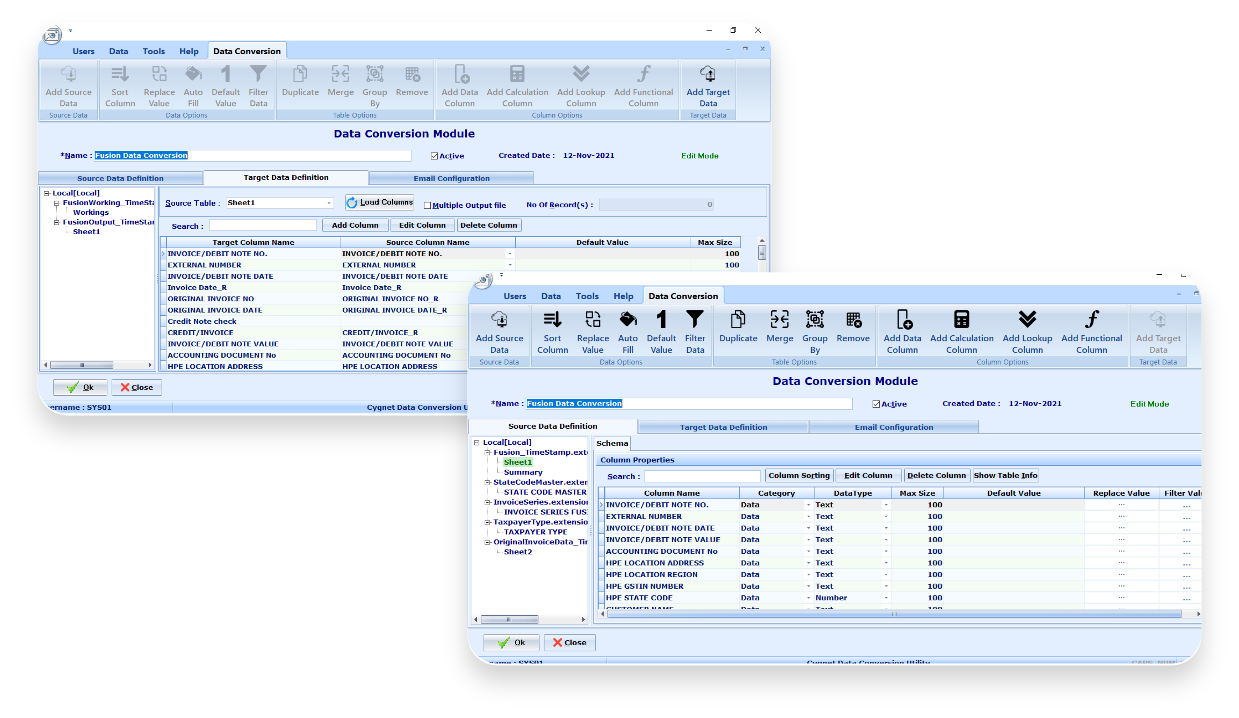Click the Load Columns button
Viewport: 1239px width, 718px height.
click(x=379, y=203)
